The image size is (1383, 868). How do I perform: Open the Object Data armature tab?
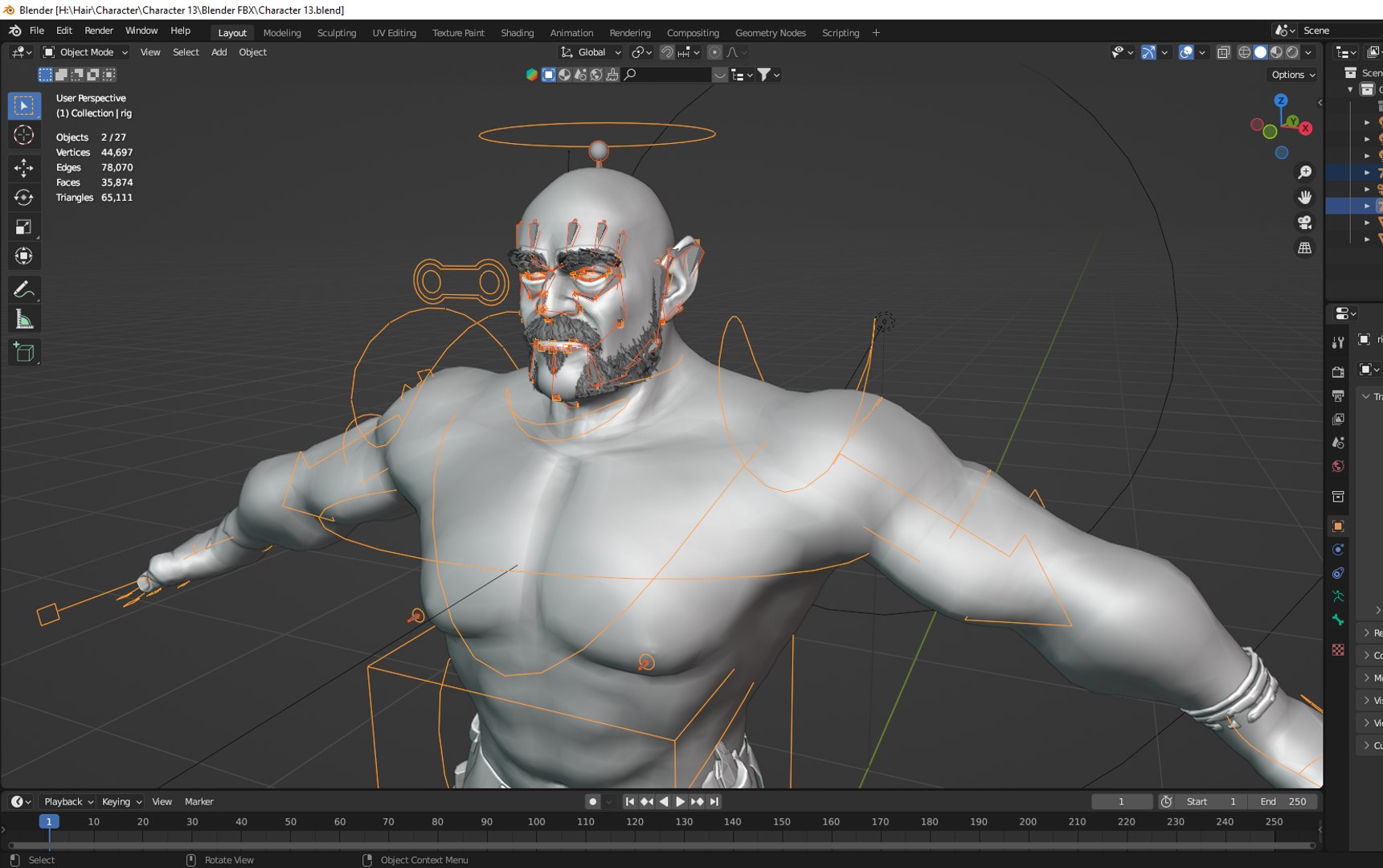pyautogui.click(x=1338, y=596)
